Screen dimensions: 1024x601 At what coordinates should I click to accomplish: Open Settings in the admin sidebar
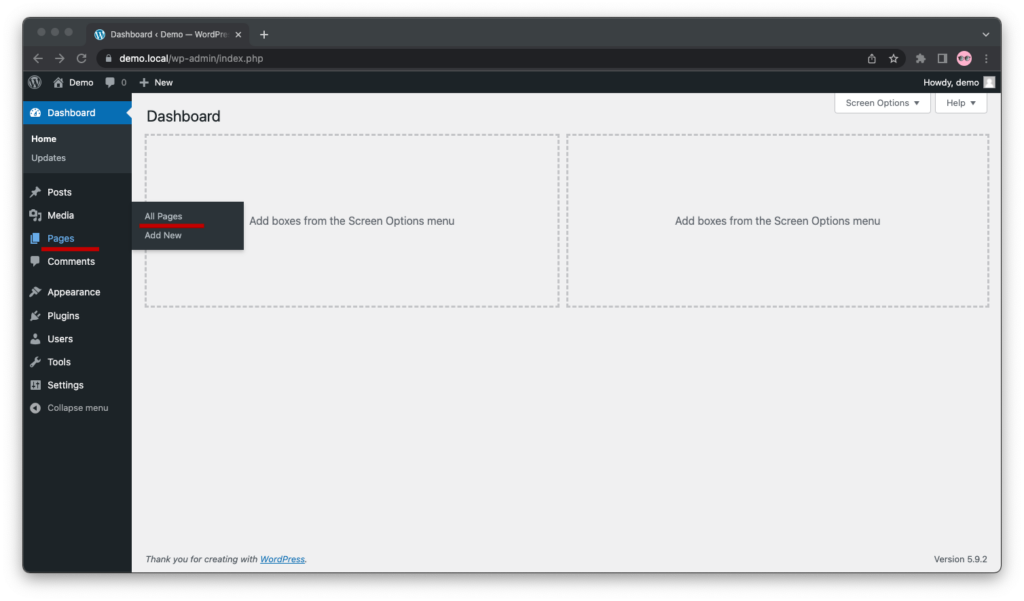pyautogui.click(x=65, y=385)
